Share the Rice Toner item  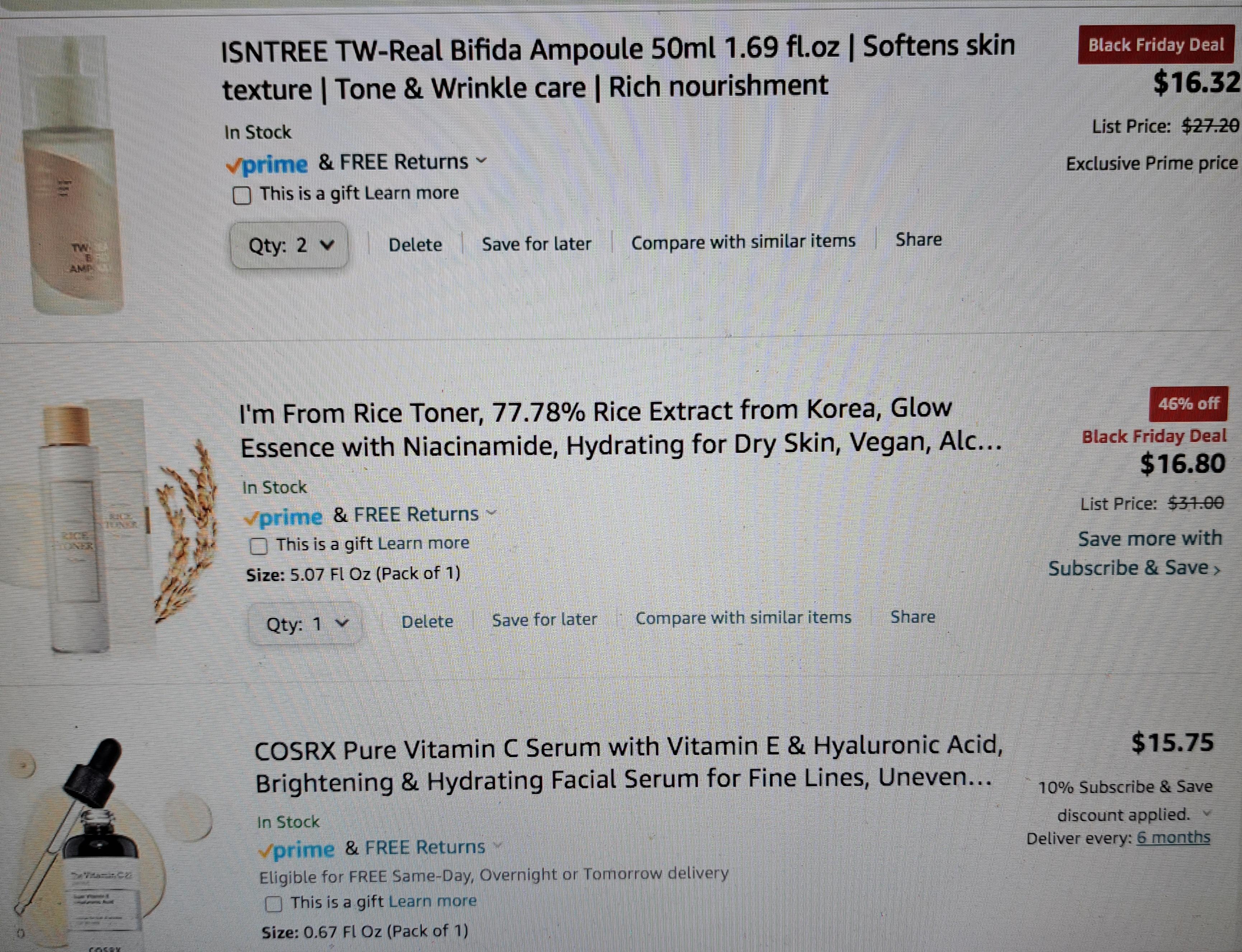pos(912,616)
